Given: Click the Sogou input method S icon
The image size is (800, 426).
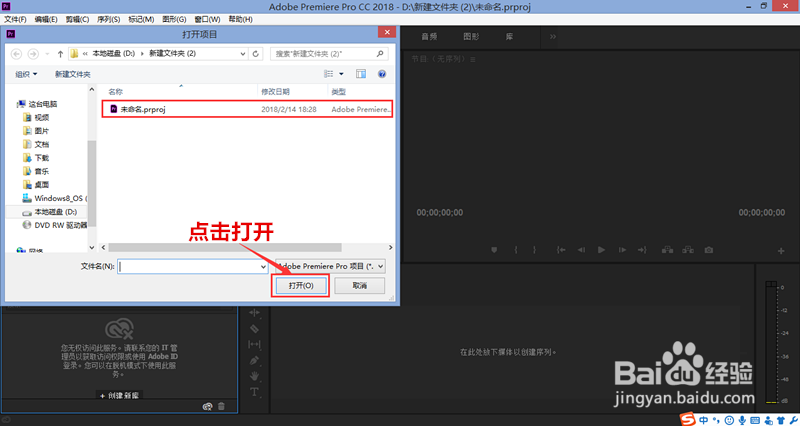Looking at the screenshot, I should coord(688,419).
